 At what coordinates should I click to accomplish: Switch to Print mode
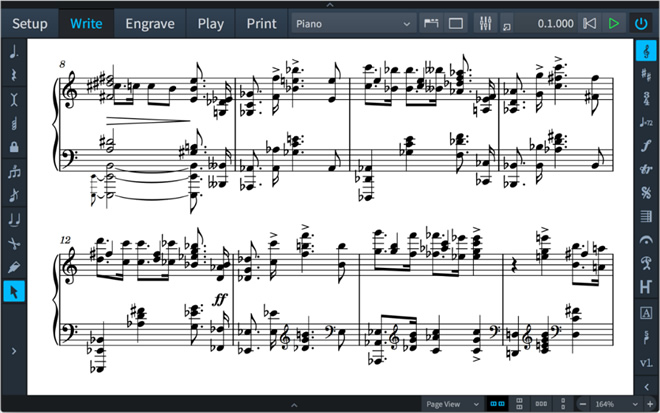point(261,24)
